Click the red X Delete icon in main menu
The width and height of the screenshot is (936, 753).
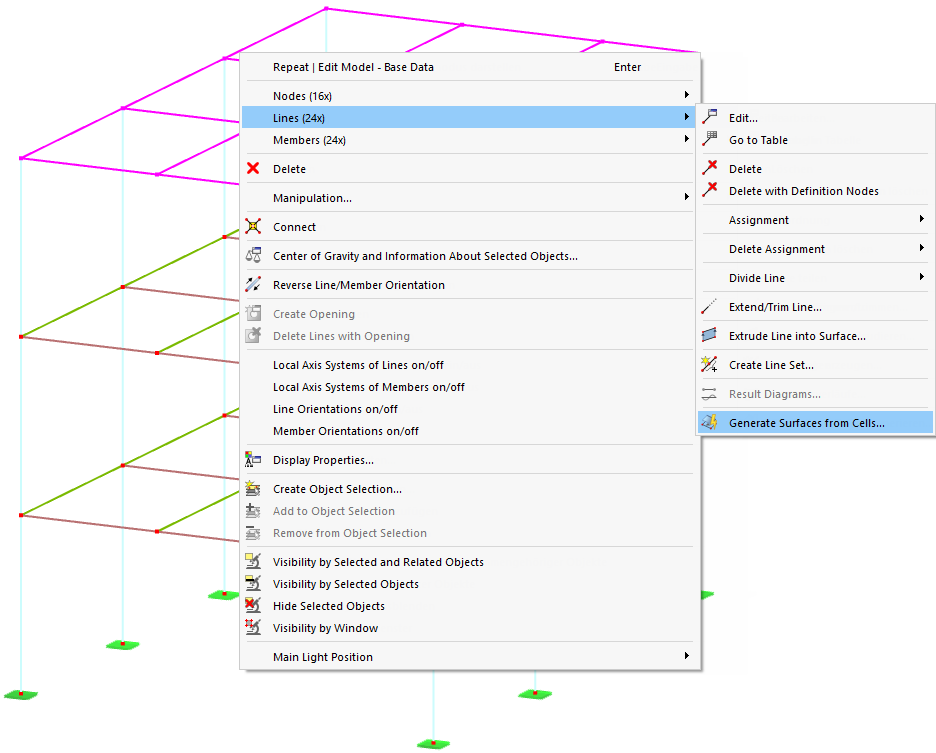253,169
